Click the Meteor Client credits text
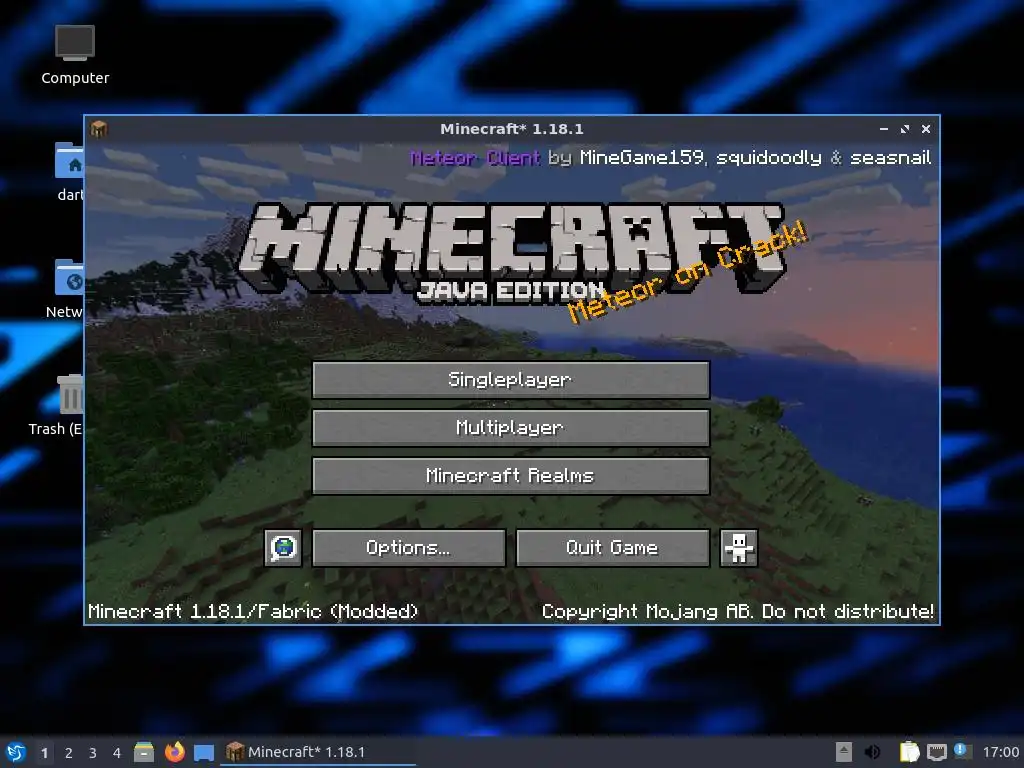1024x768 pixels. click(x=670, y=157)
